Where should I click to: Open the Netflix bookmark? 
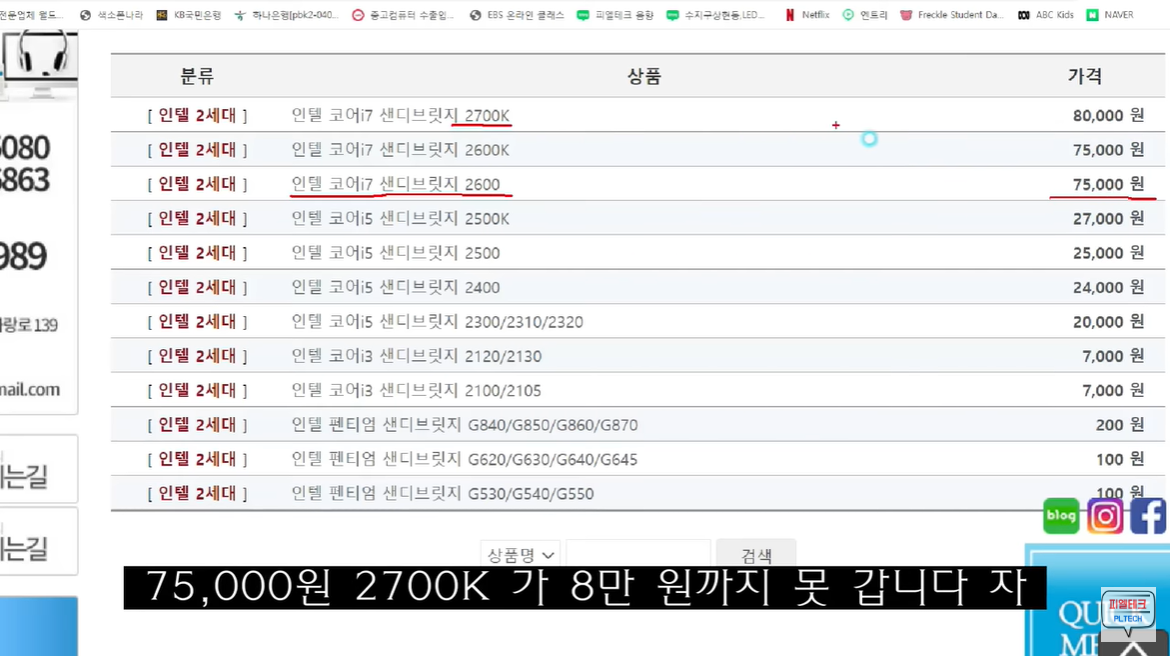[807, 15]
